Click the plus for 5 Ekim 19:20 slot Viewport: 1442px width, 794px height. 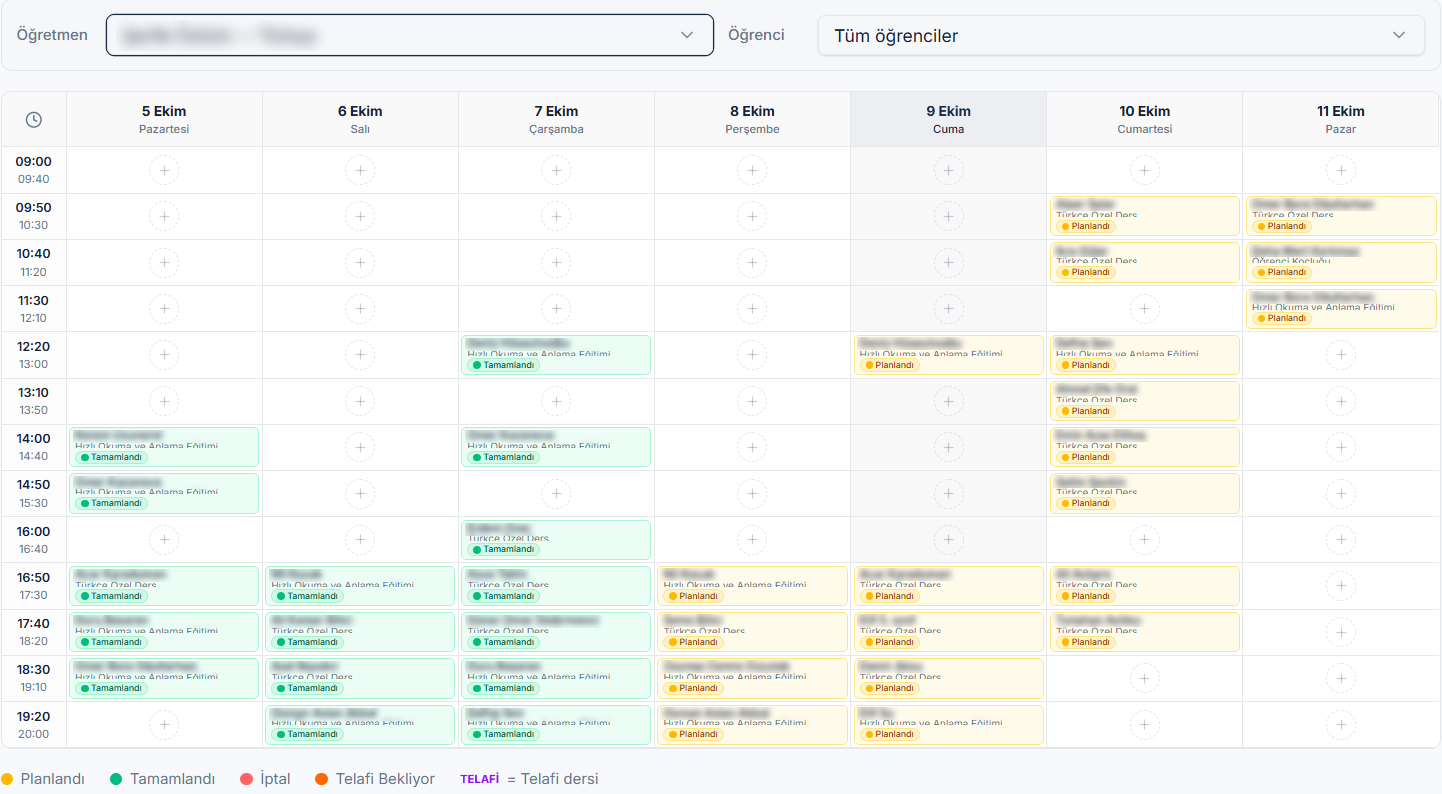pyautogui.click(x=164, y=725)
